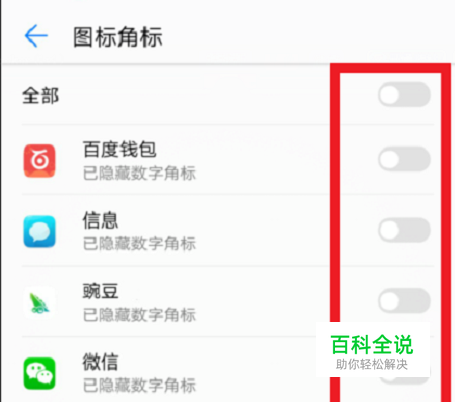Click the green 微信 app icon
Screen dimensions: 455x402
tap(39, 373)
